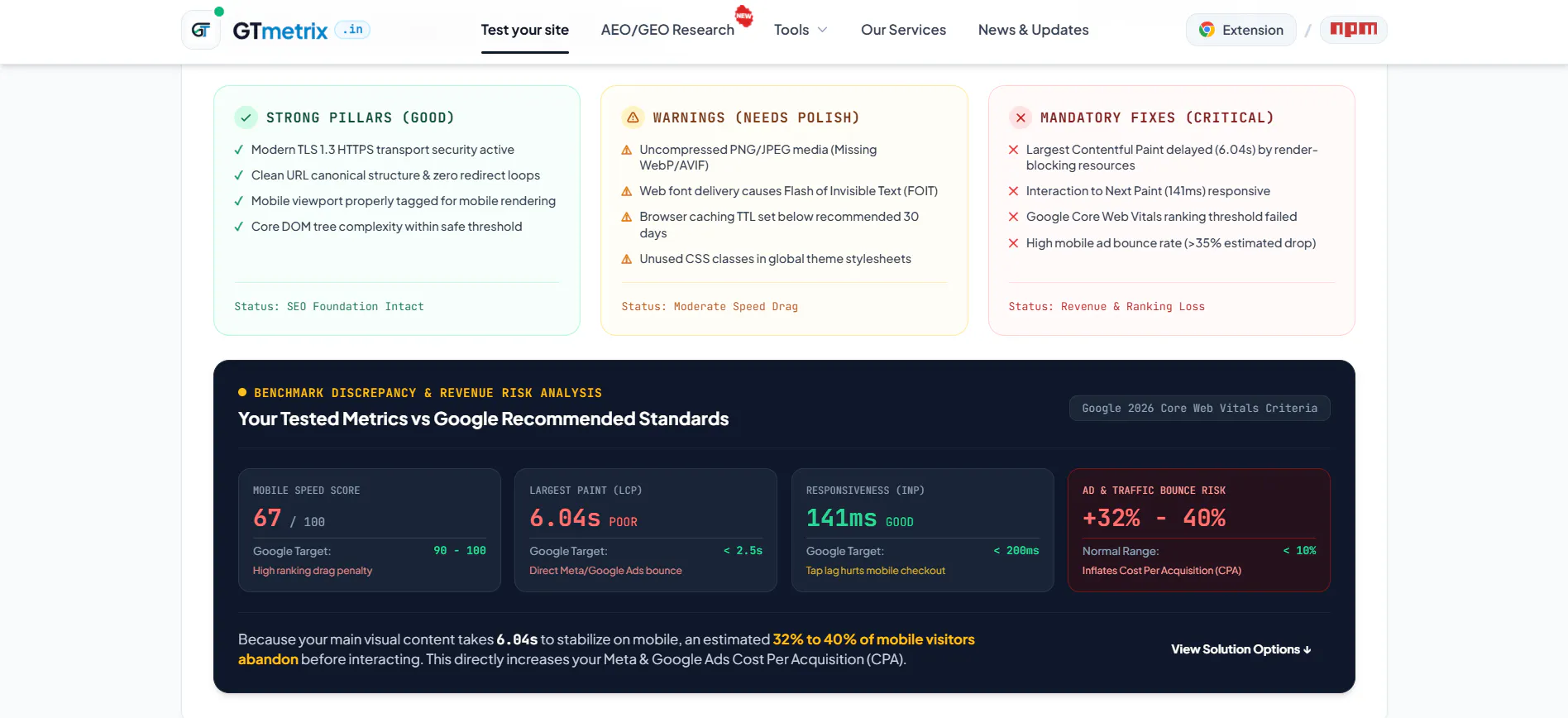Image resolution: width=1568 pixels, height=718 pixels.
Task: Click checkmark next to Core DOM tree complexity
Action: (x=239, y=227)
